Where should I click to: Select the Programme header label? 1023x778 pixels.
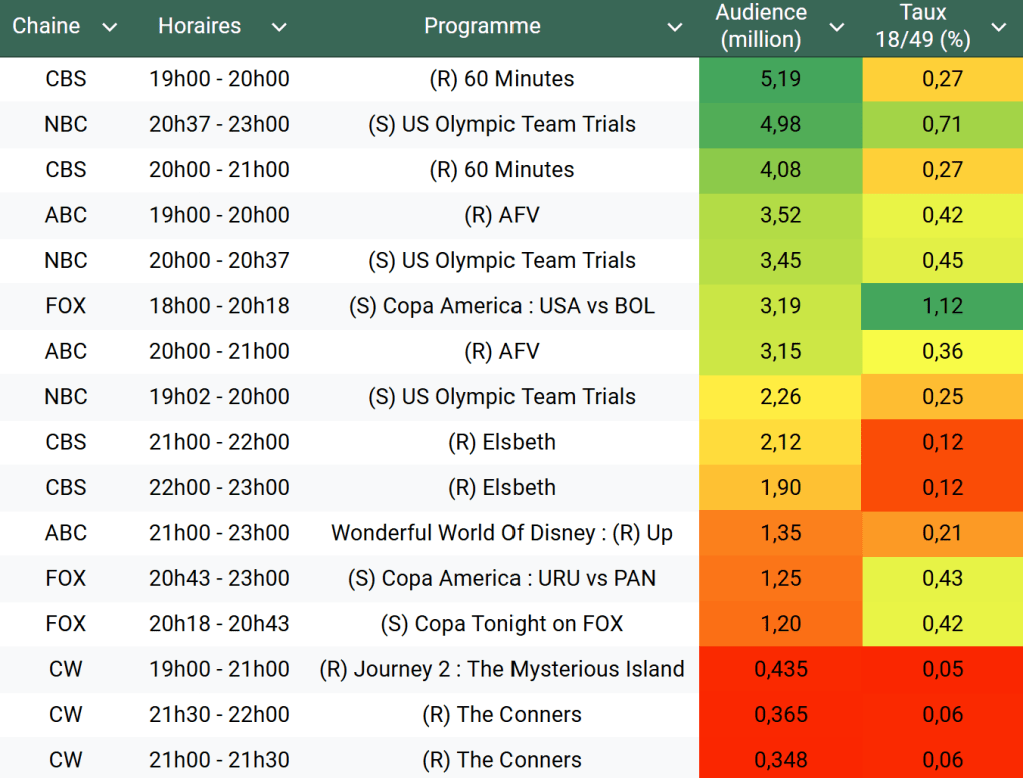(x=482, y=26)
